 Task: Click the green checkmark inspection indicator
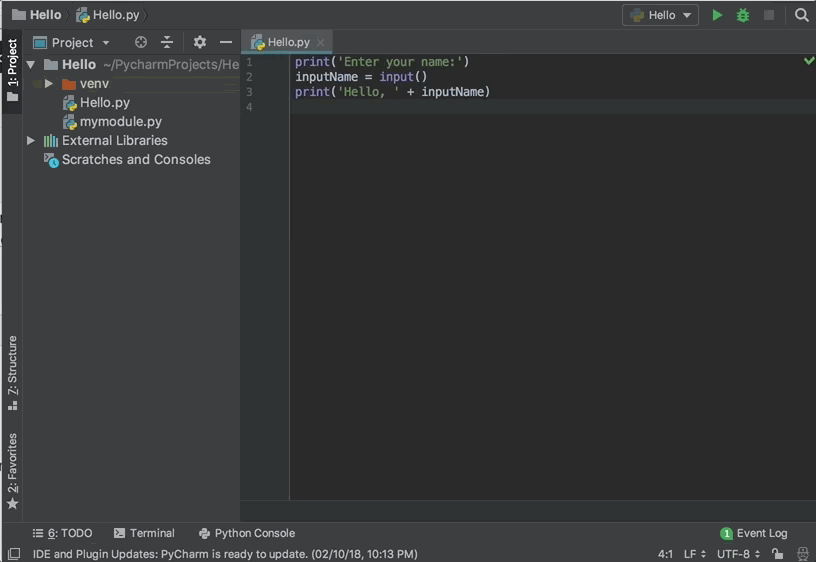pos(809,61)
